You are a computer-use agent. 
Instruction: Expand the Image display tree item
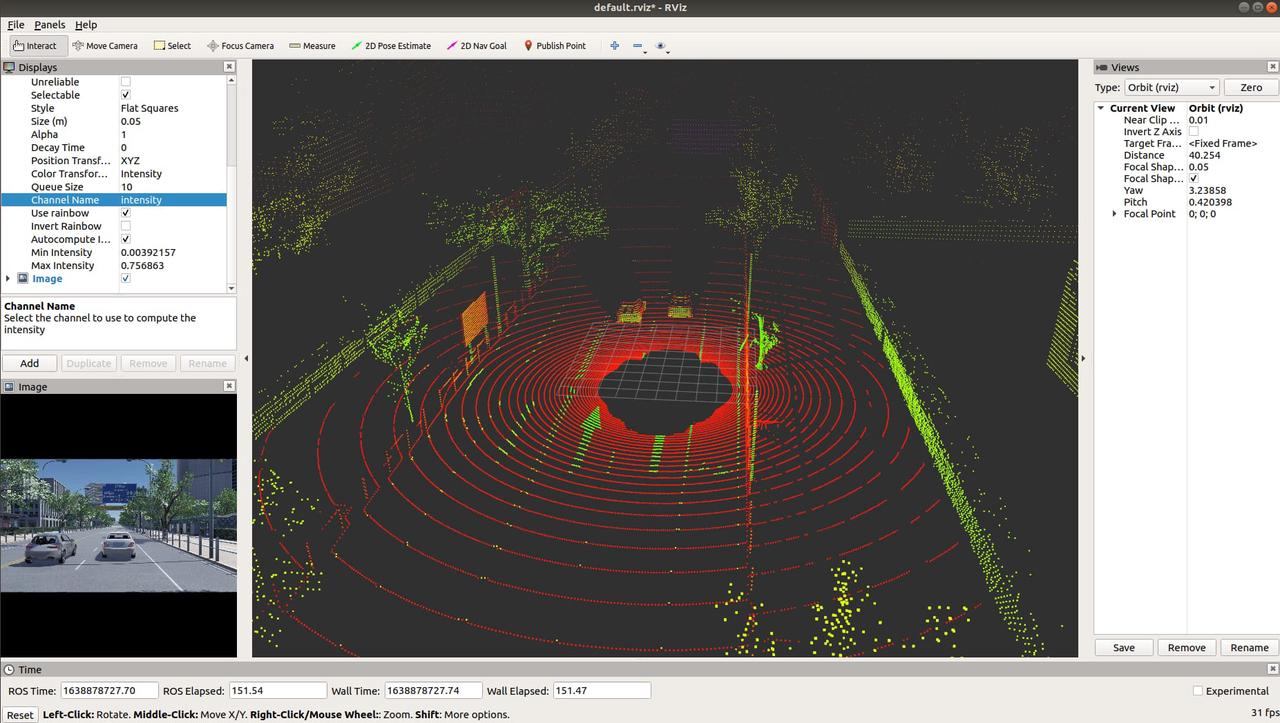click(9, 279)
